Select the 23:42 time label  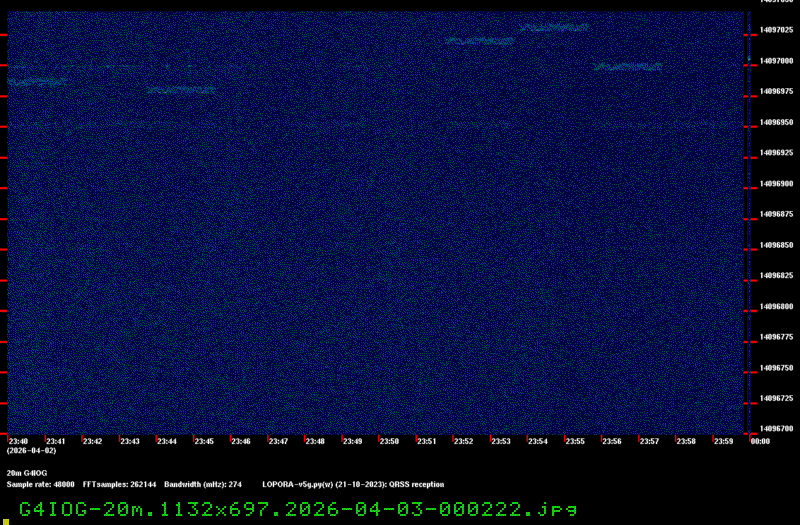tap(92, 441)
